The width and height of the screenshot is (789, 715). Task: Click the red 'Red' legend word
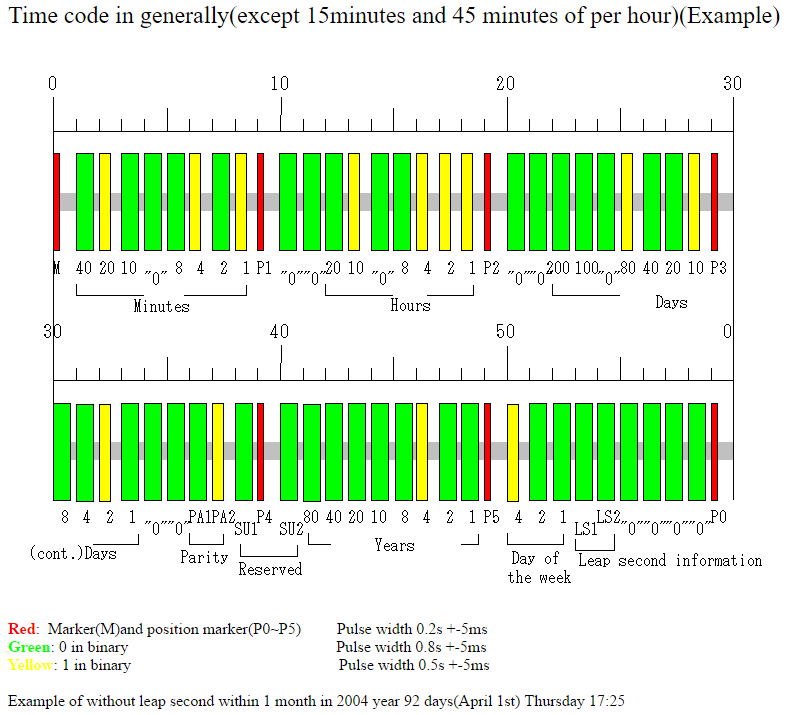(x=22, y=629)
